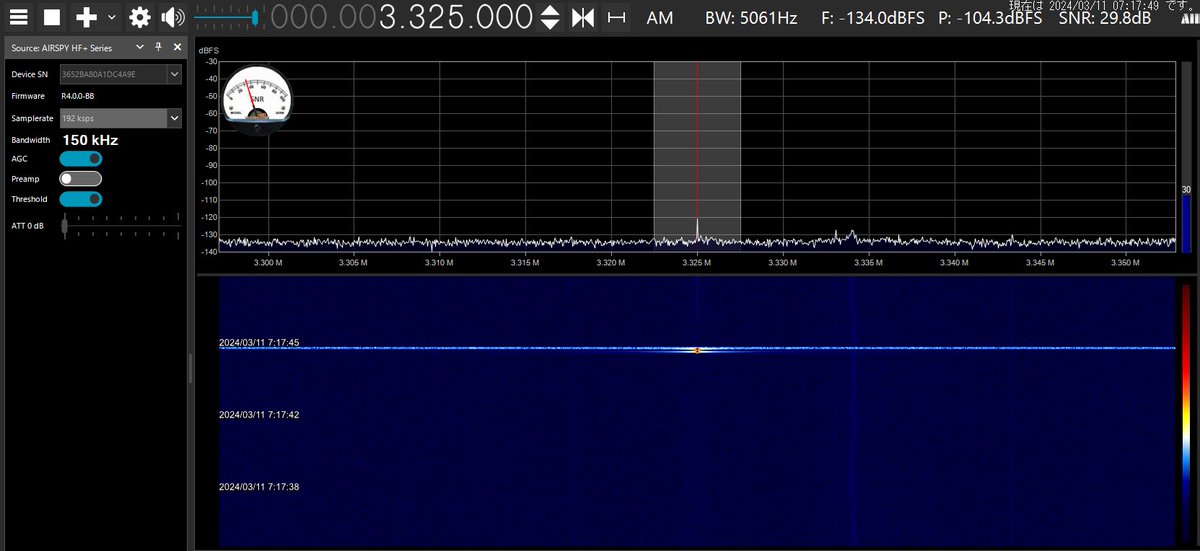
Task: Click the 150 kHz bandwidth value
Action: (x=90, y=140)
